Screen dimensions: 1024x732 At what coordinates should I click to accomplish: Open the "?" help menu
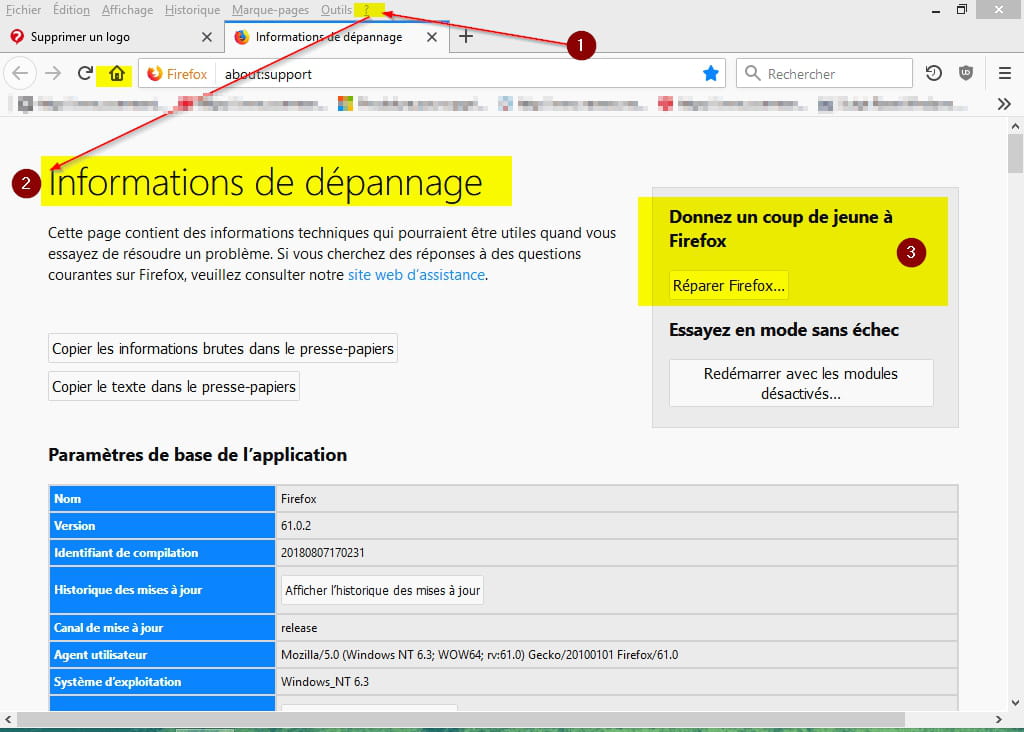(x=366, y=10)
